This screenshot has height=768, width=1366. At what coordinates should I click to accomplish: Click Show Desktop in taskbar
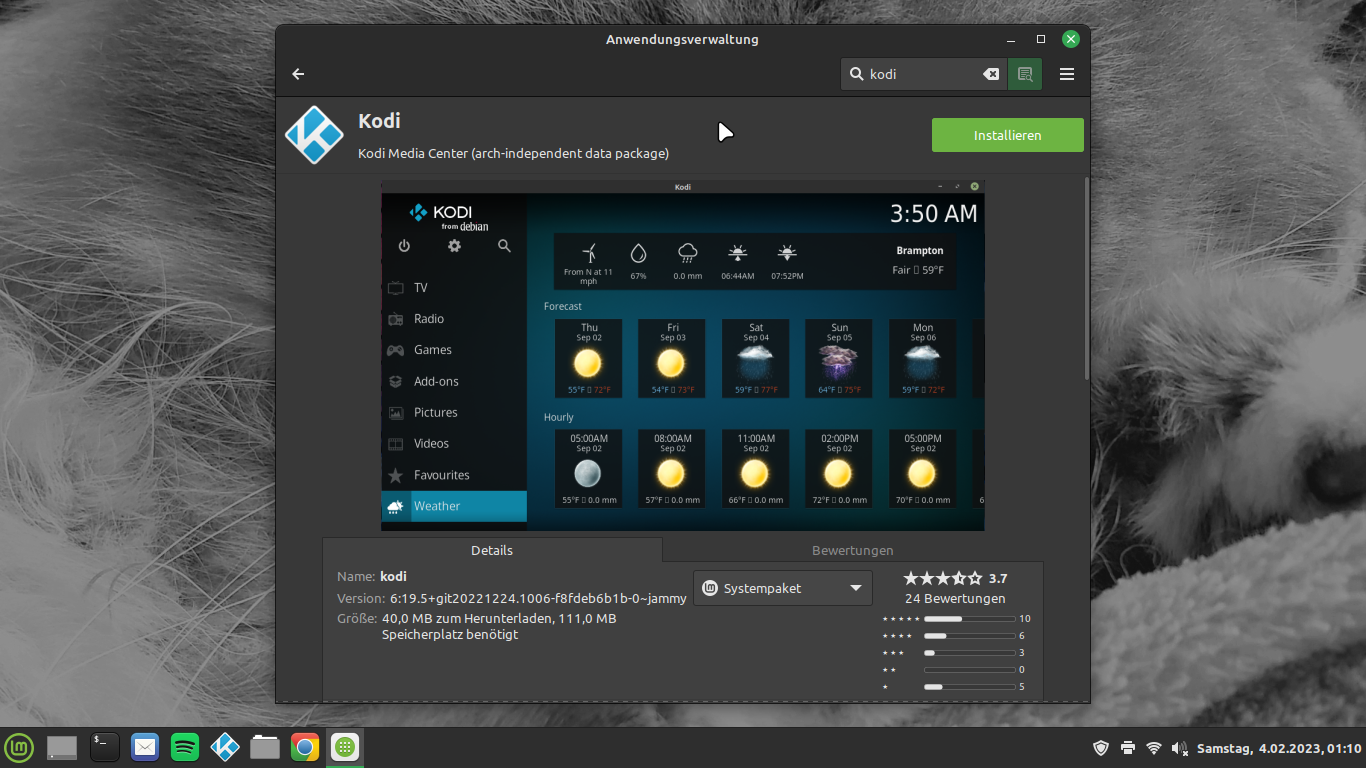click(62, 747)
